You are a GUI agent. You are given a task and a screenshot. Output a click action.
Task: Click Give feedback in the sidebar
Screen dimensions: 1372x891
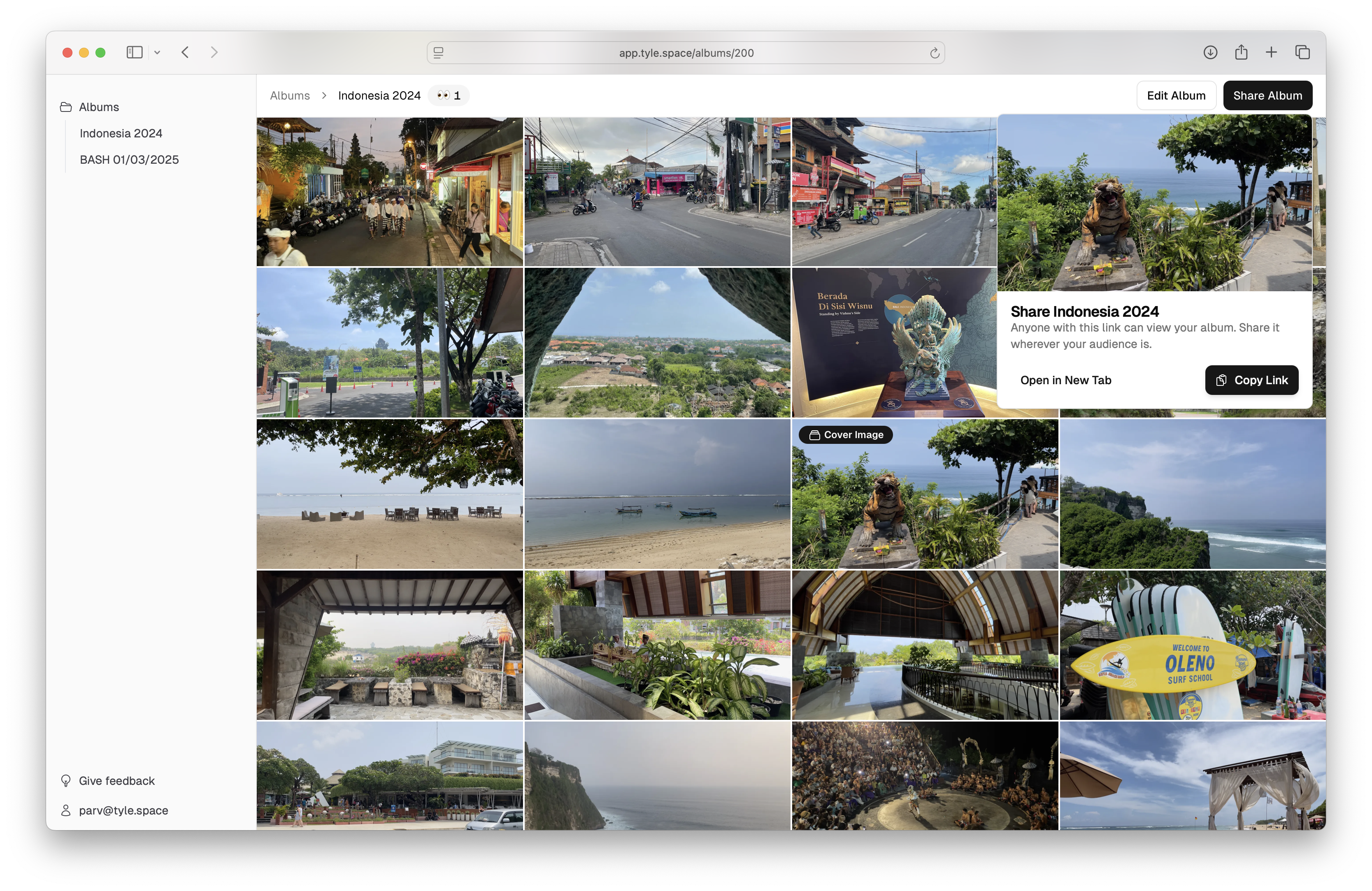(108, 781)
